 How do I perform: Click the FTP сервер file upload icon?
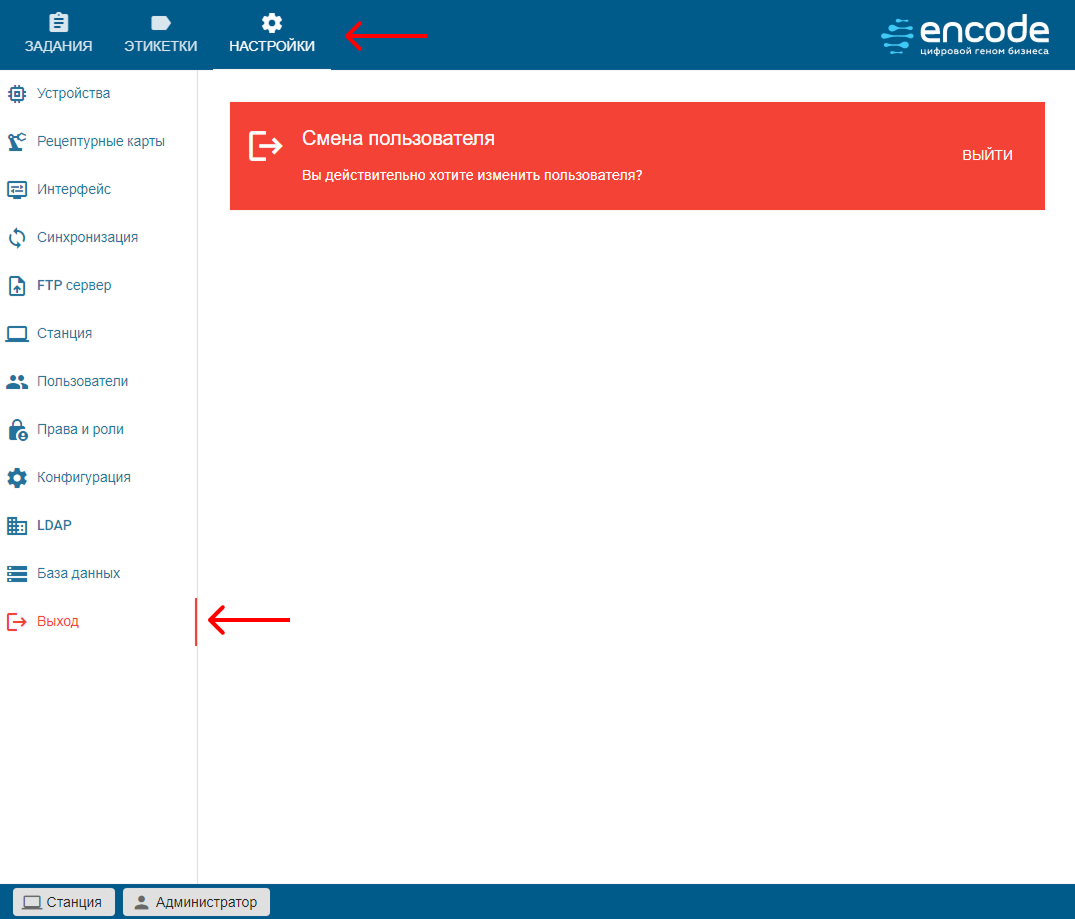coord(17,286)
